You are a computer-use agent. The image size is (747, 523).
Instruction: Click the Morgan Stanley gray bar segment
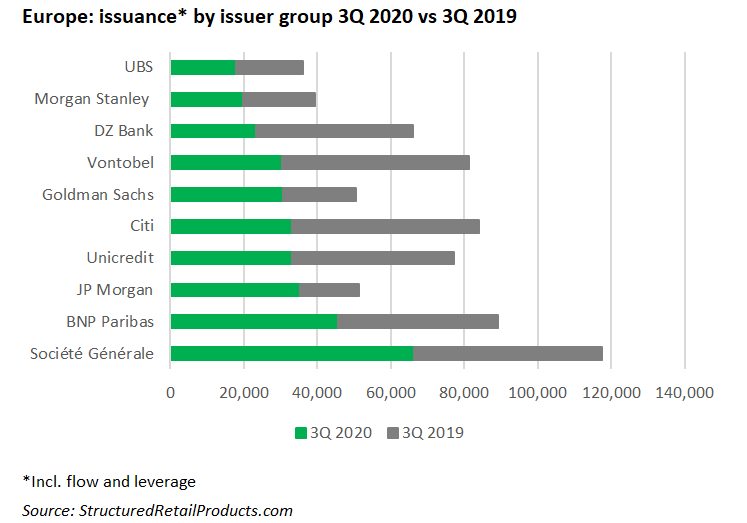click(279, 100)
